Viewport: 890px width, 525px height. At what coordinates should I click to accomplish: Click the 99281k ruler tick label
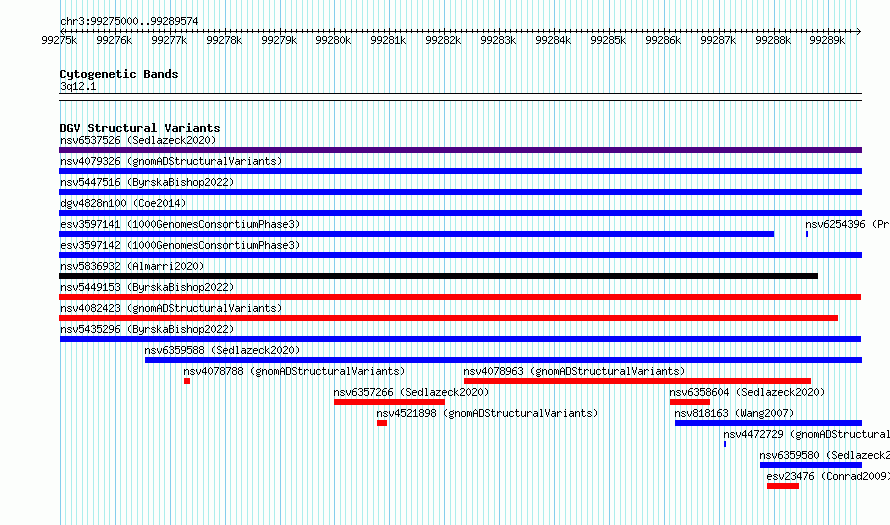point(388,40)
